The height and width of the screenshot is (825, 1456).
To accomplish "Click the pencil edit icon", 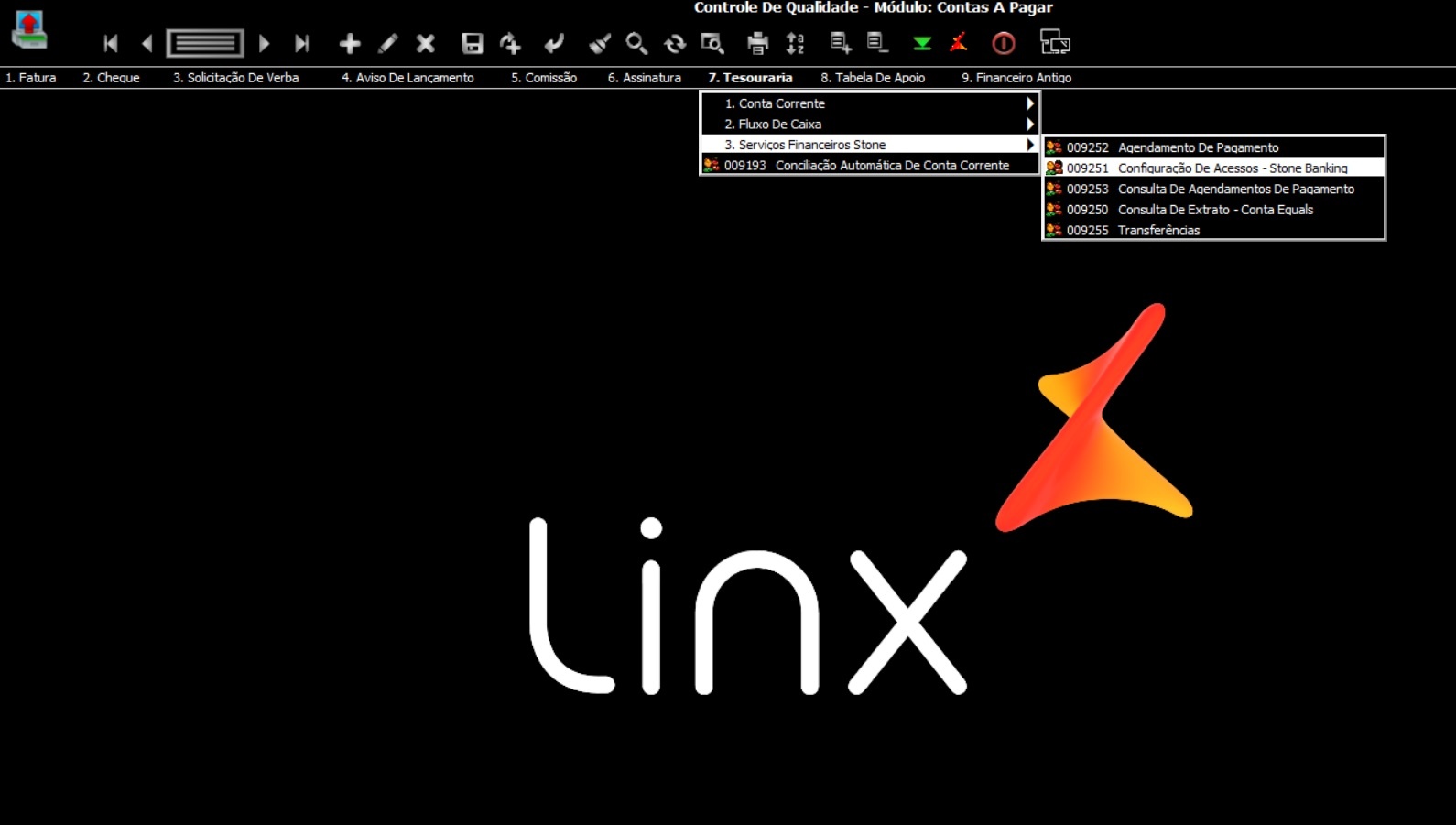I will pyautogui.click(x=387, y=43).
